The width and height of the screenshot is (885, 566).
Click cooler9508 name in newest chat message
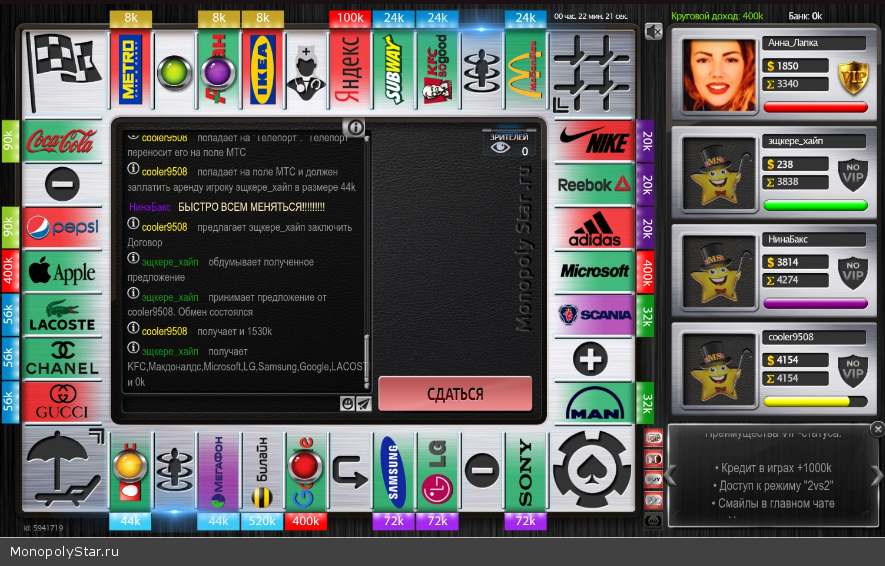164,331
